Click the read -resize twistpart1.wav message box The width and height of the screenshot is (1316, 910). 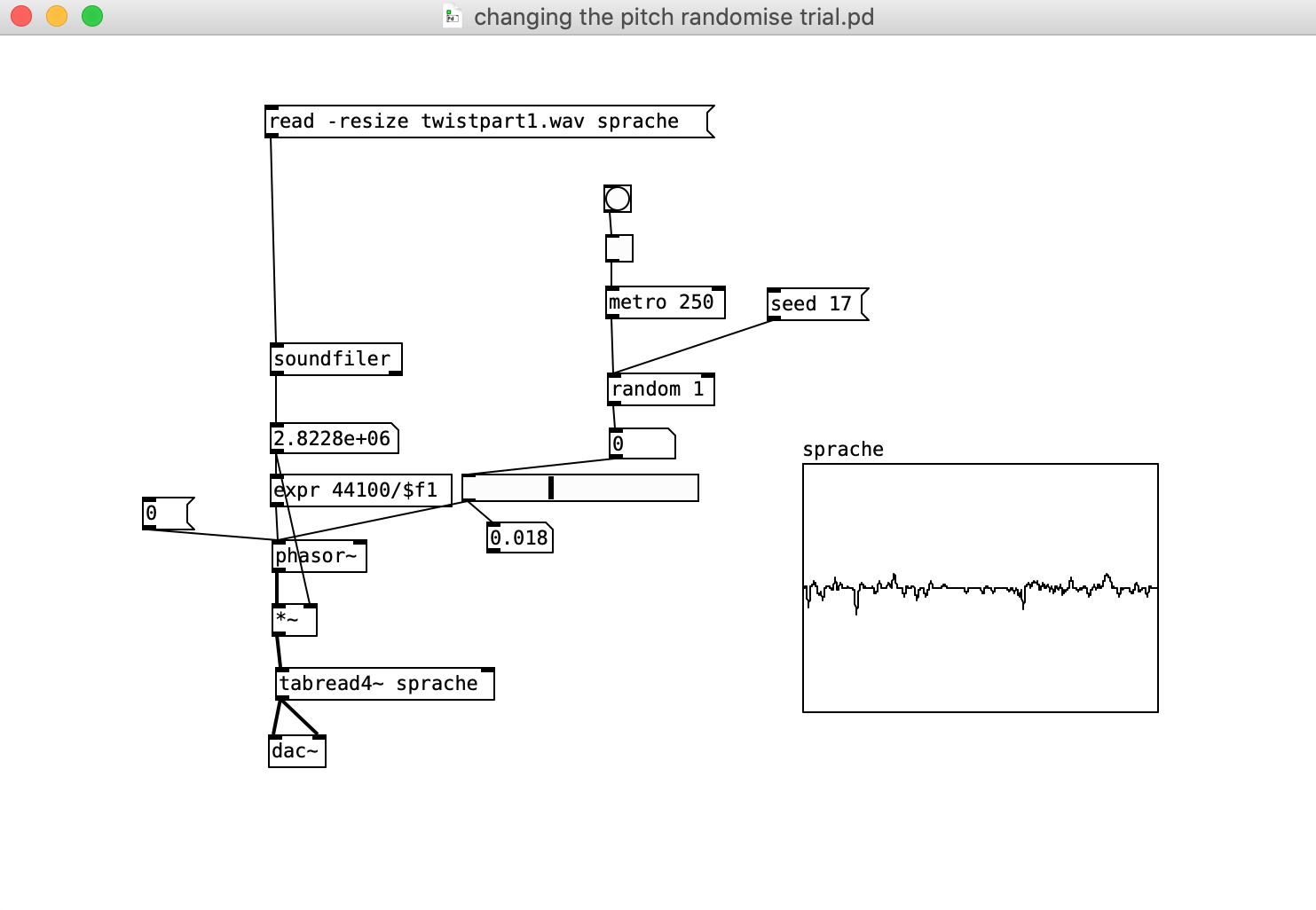pyautogui.click(x=489, y=122)
